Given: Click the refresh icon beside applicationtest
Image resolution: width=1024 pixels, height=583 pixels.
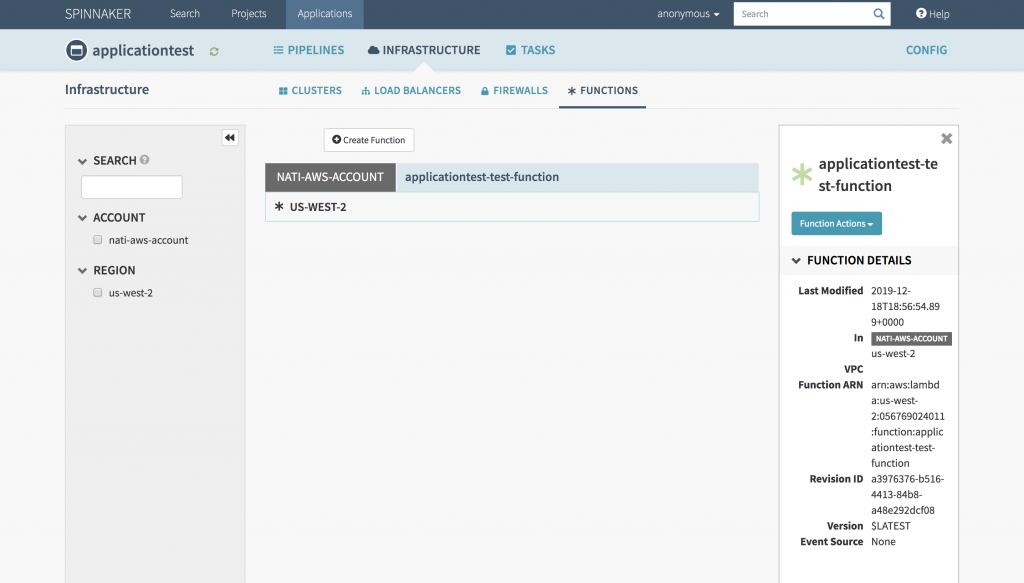Looking at the screenshot, I should click(x=213, y=50).
